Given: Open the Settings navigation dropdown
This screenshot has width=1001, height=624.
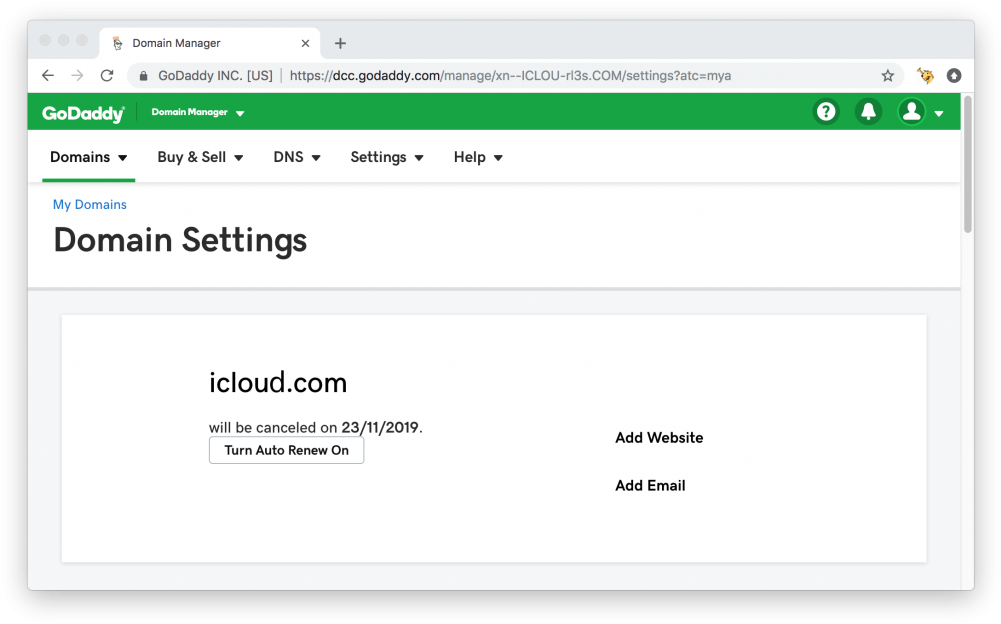Looking at the screenshot, I should [387, 157].
